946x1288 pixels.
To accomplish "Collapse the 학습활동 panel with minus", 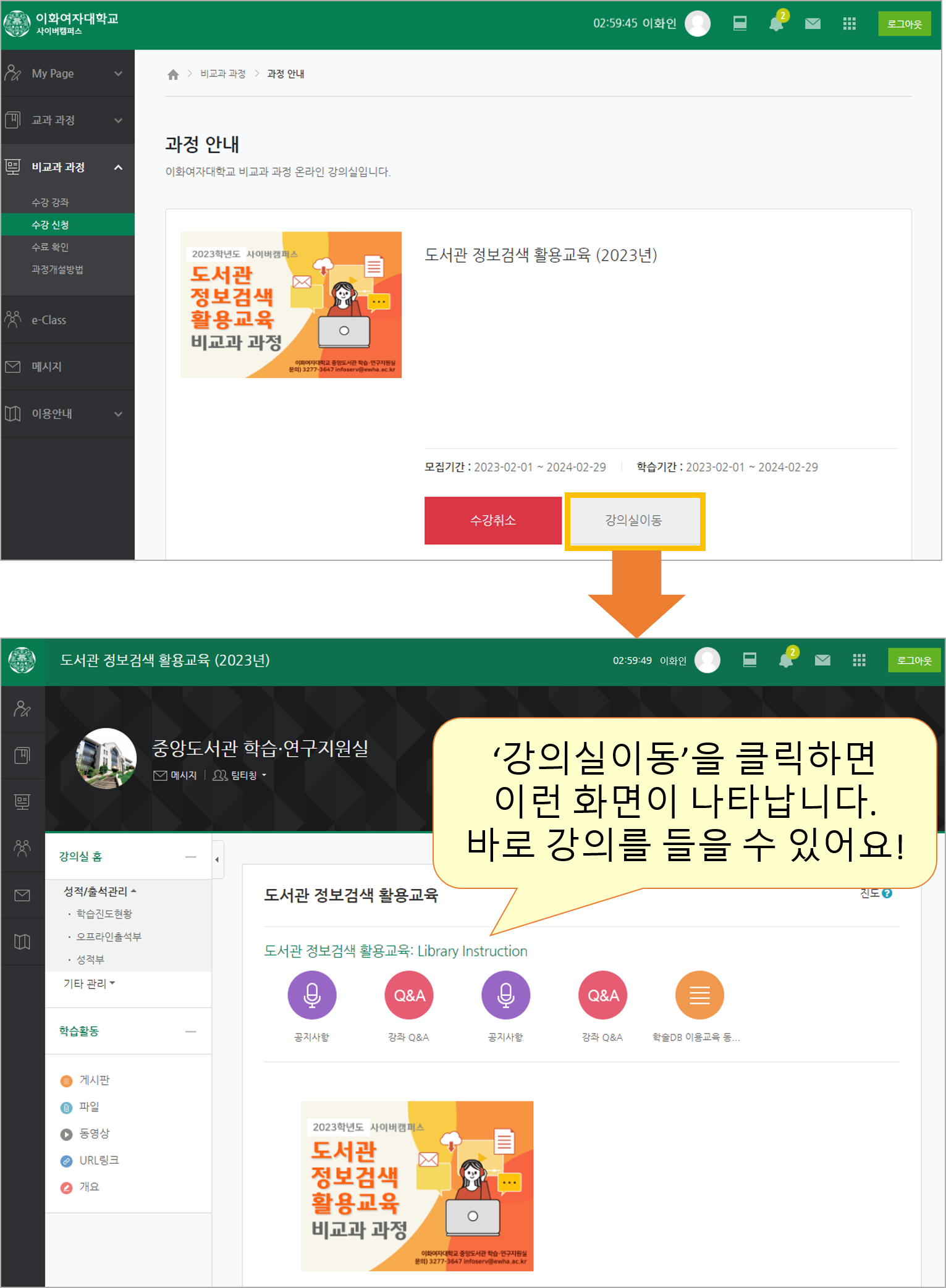I will click(191, 1031).
